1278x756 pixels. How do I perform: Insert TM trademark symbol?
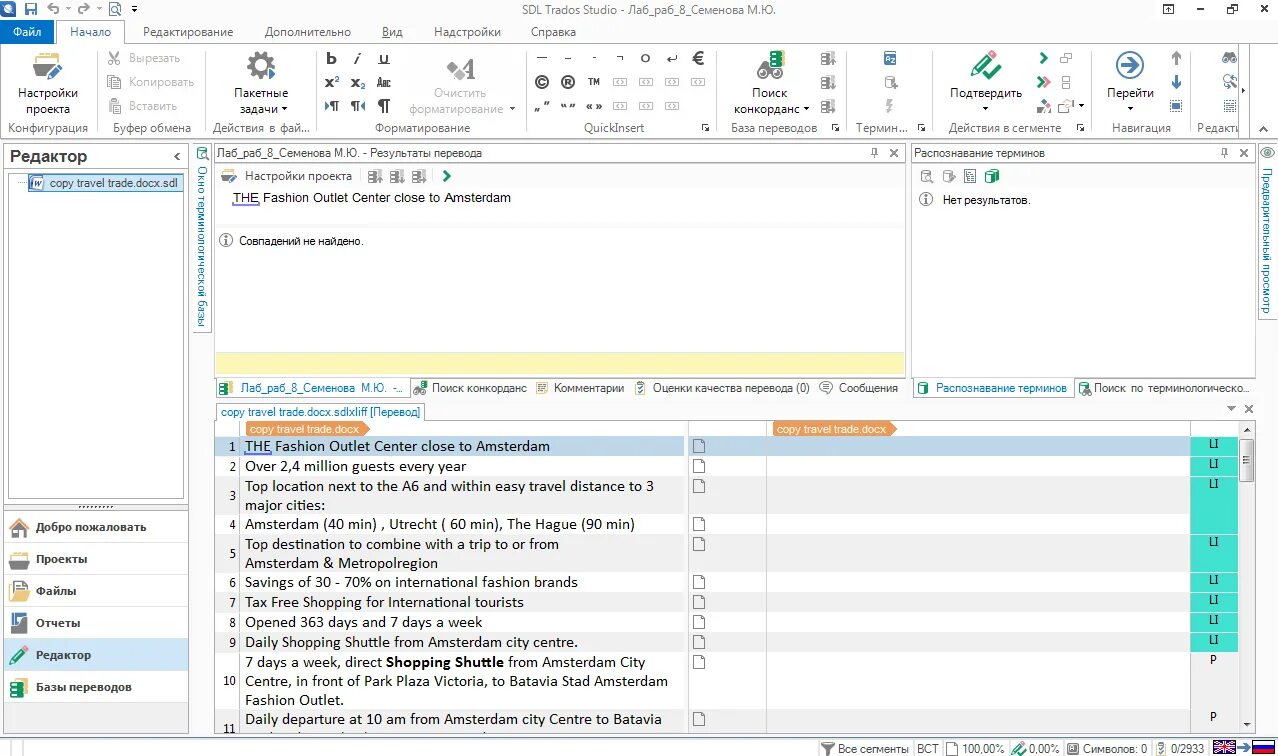coord(594,82)
